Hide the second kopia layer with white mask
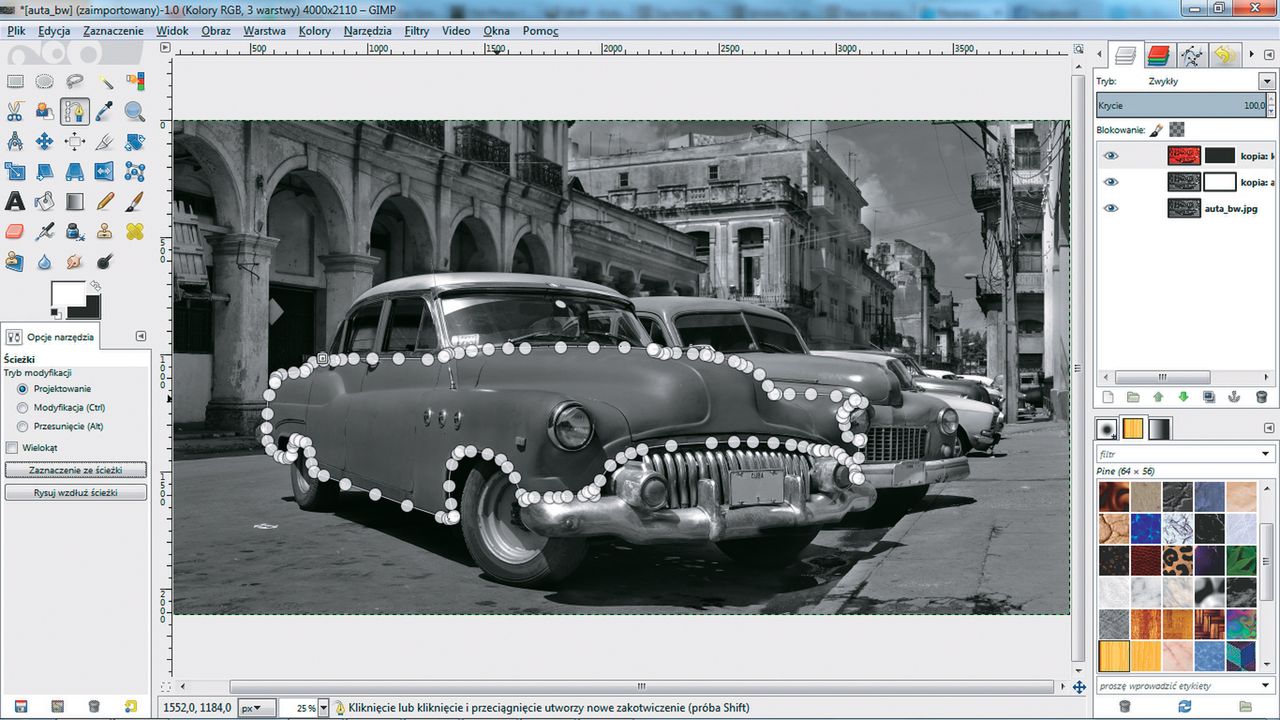 point(1110,182)
